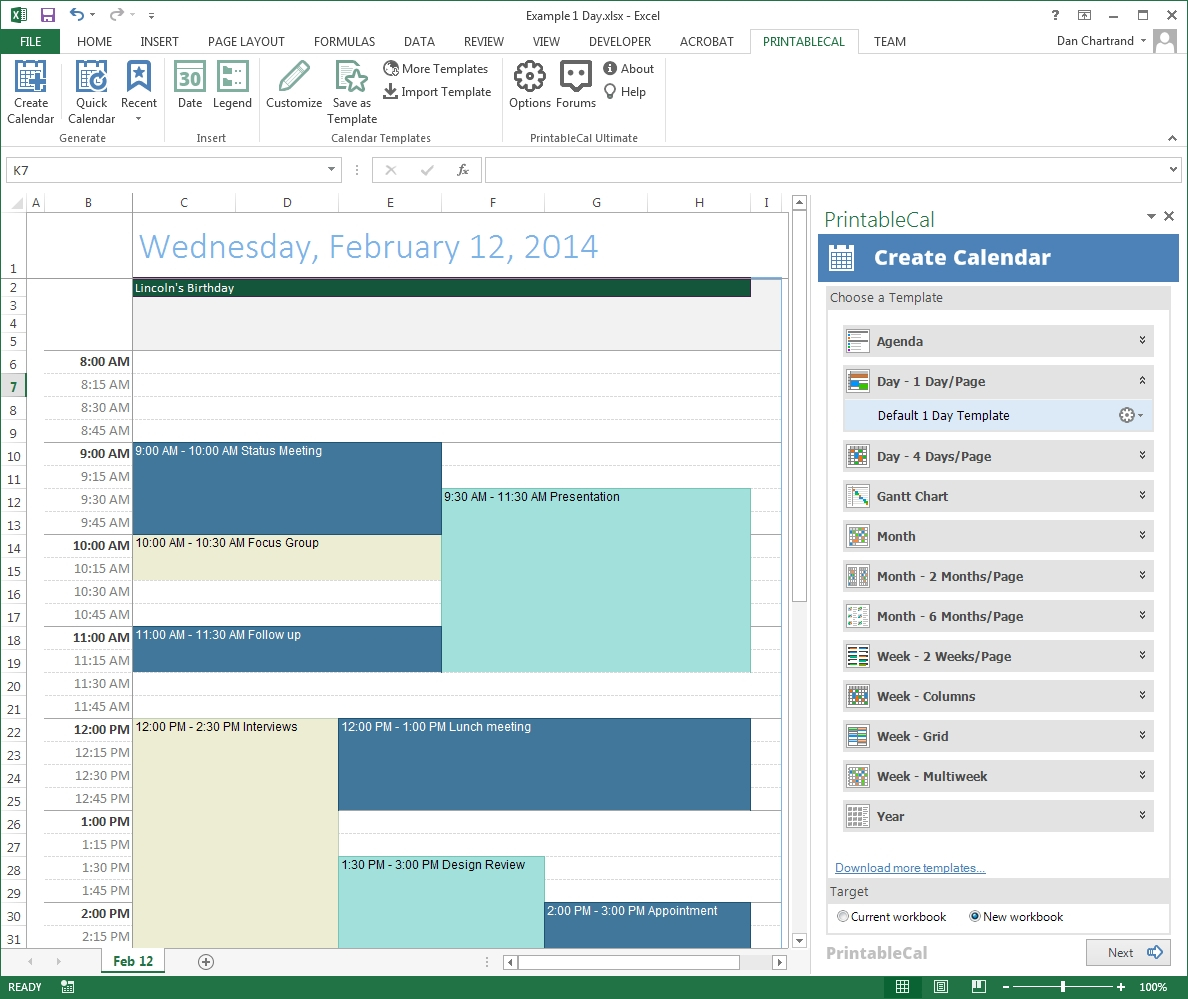Switch to Page Layout view in status bar
Viewport: 1188px width, 999px height.
click(x=940, y=986)
